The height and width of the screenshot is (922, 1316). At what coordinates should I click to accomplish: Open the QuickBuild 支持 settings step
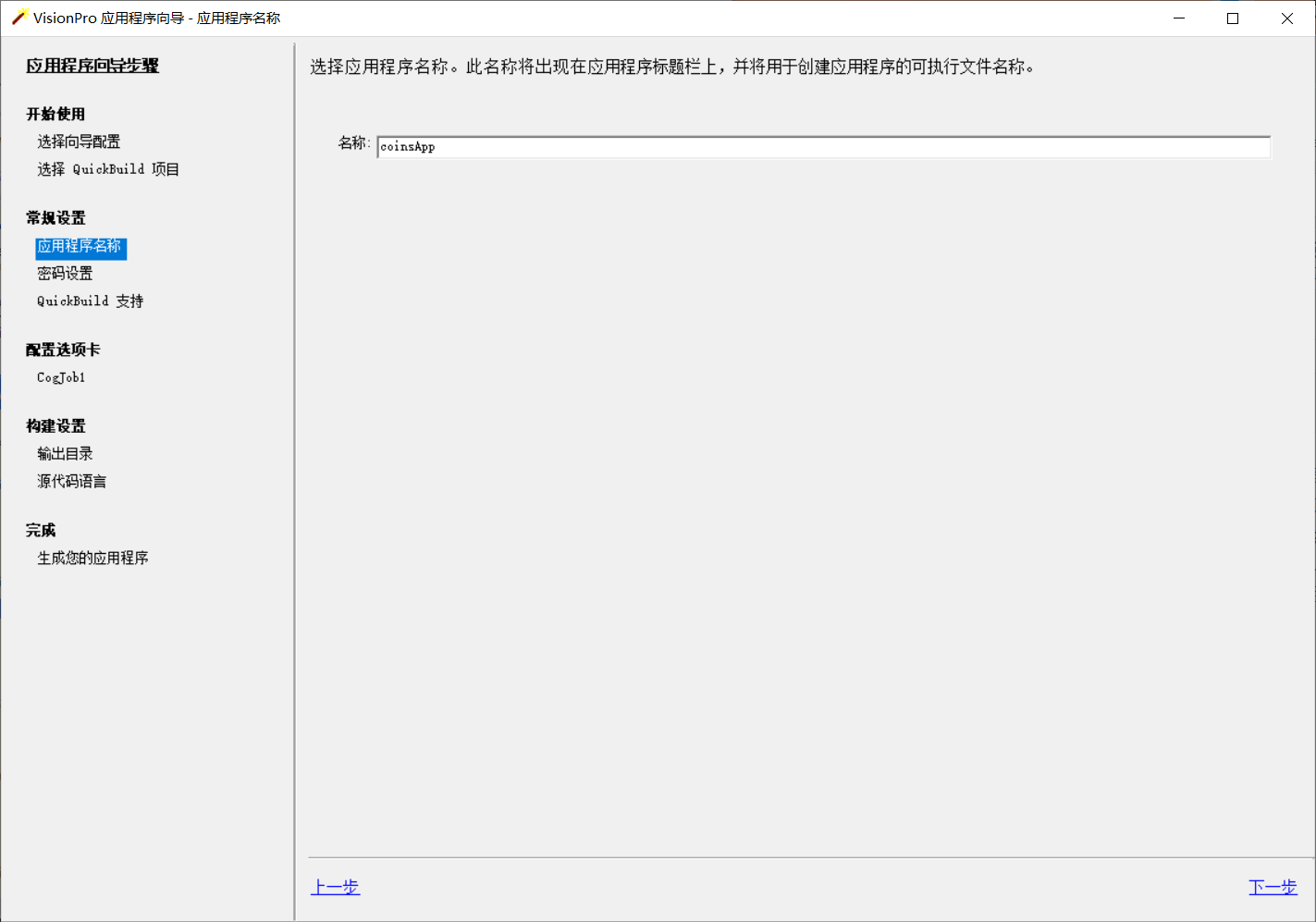click(x=89, y=300)
